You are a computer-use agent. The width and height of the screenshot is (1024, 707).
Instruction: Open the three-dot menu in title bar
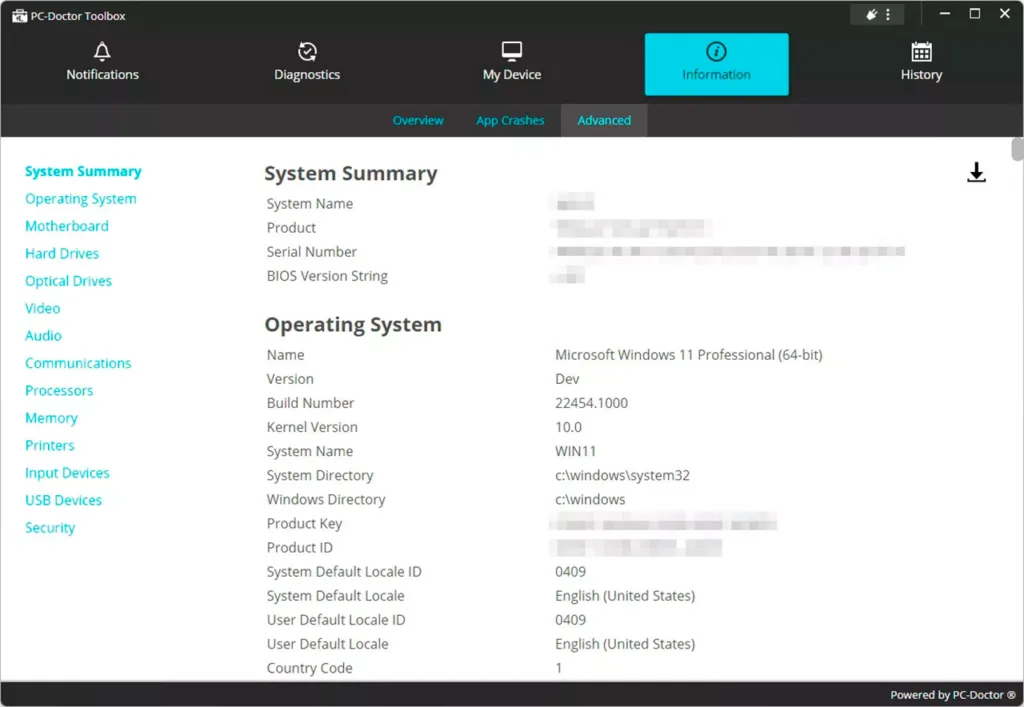coord(888,14)
